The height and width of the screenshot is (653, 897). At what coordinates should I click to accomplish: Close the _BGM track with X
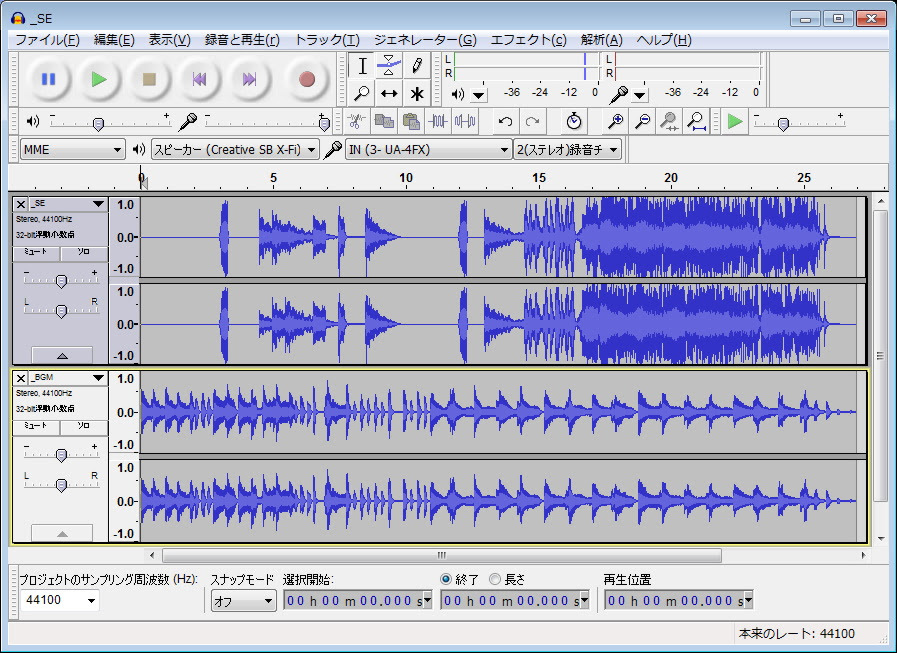21,378
